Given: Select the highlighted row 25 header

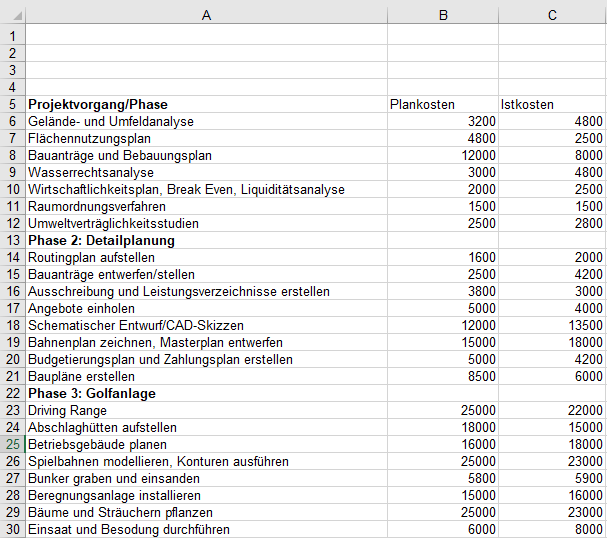Looking at the screenshot, I should tap(13, 444).
